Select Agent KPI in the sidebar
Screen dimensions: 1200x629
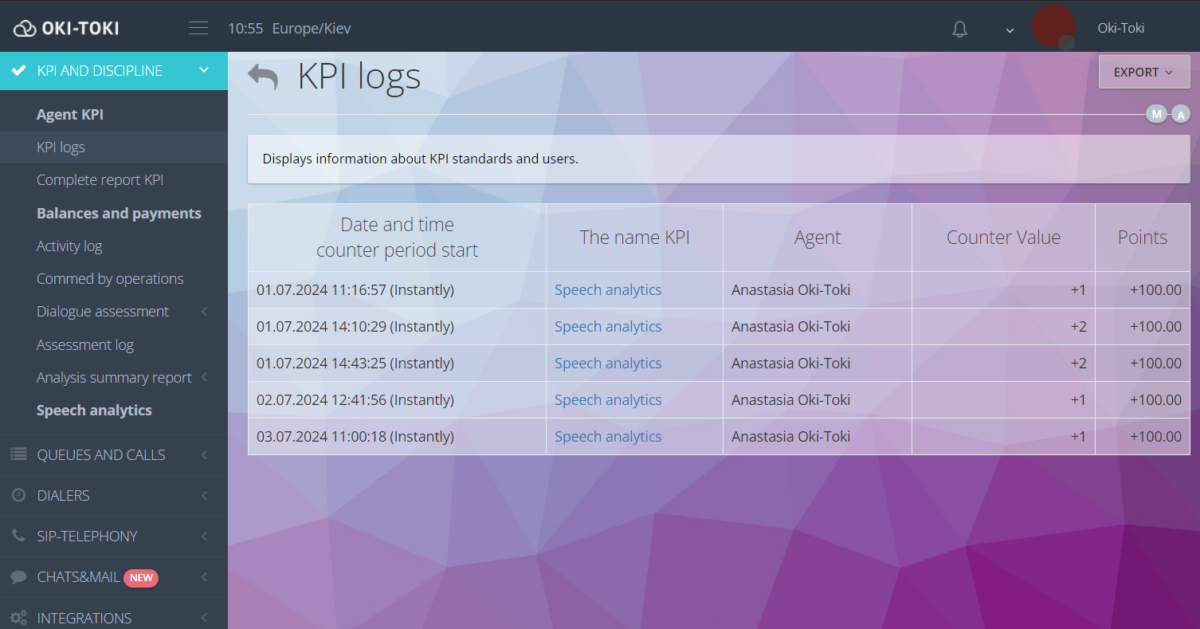pos(70,113)
